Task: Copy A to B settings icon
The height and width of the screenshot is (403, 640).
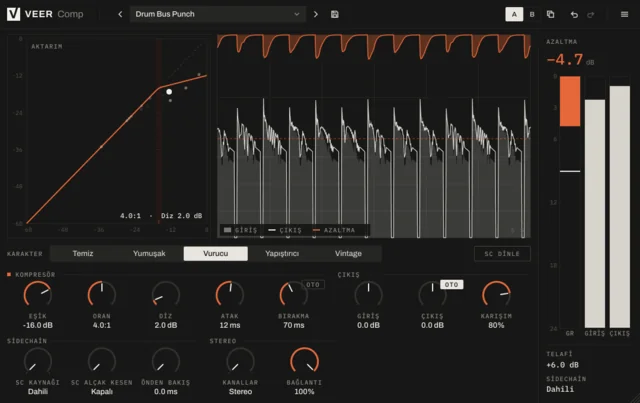Action: pyautogui.click(x=551, y=14)
